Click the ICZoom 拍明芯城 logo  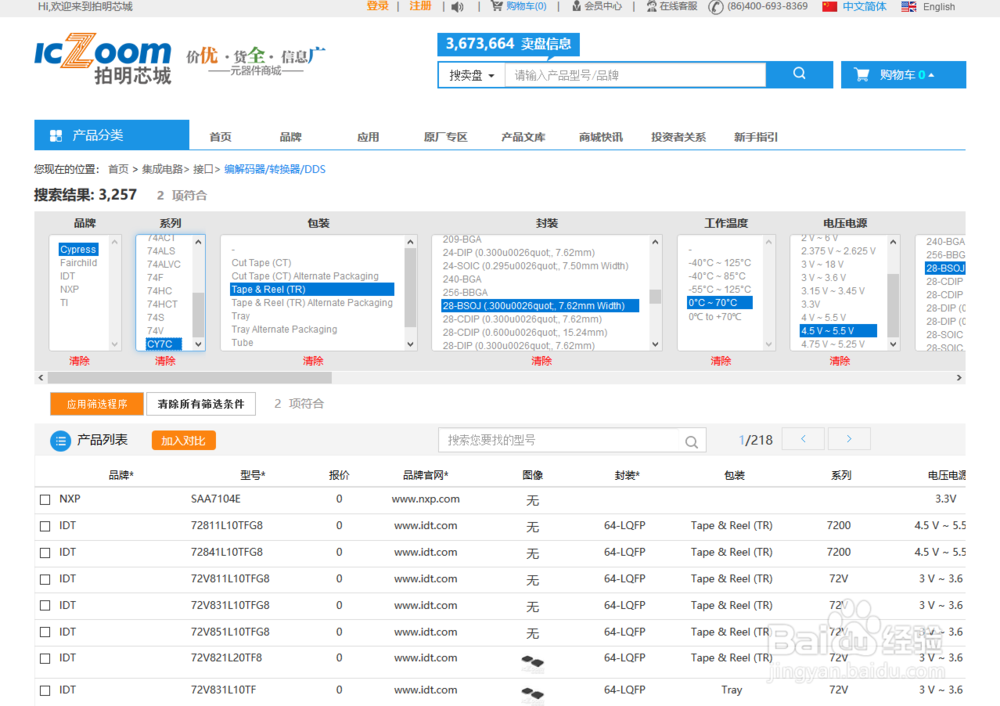[x=103, y=59]
